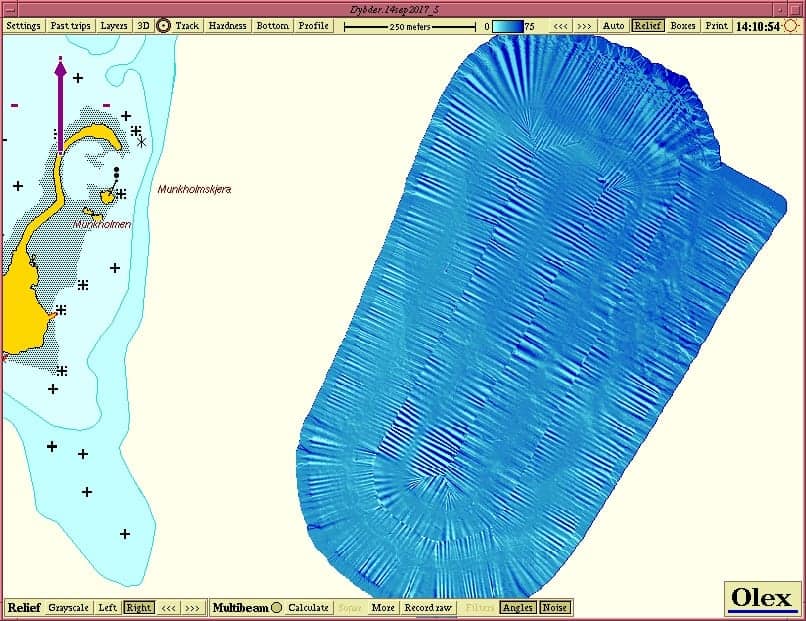
Task: Select Right relief lighting direction
Action: pyautogui.click(x=139, y=608)
